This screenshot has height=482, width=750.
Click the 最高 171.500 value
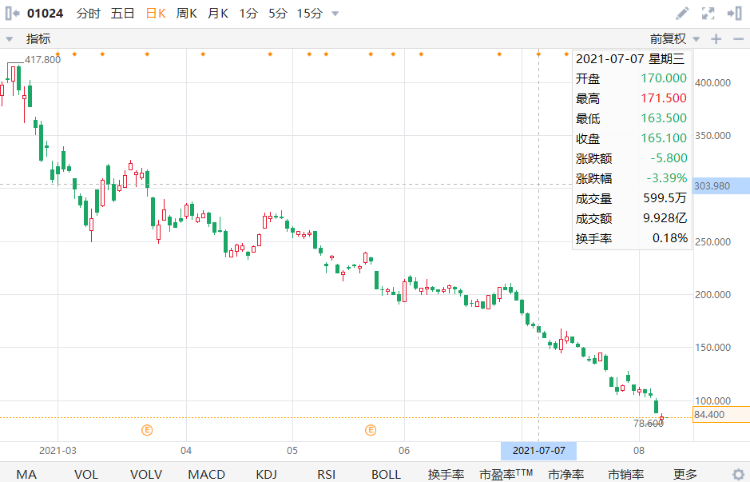click(x=663, y=99)
